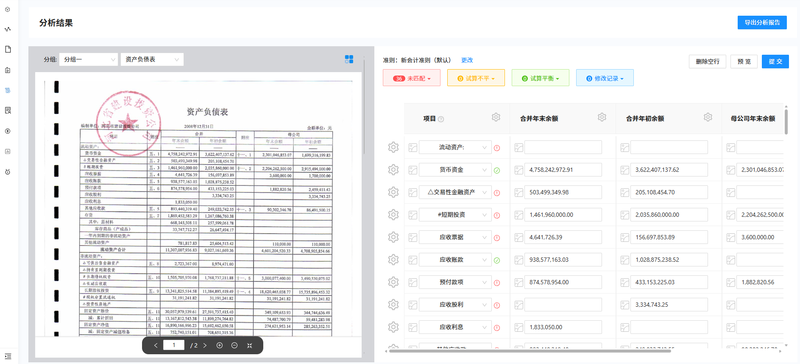Go to previous page in document viewer
800x364 pixels.
click(x=156, y=346)
